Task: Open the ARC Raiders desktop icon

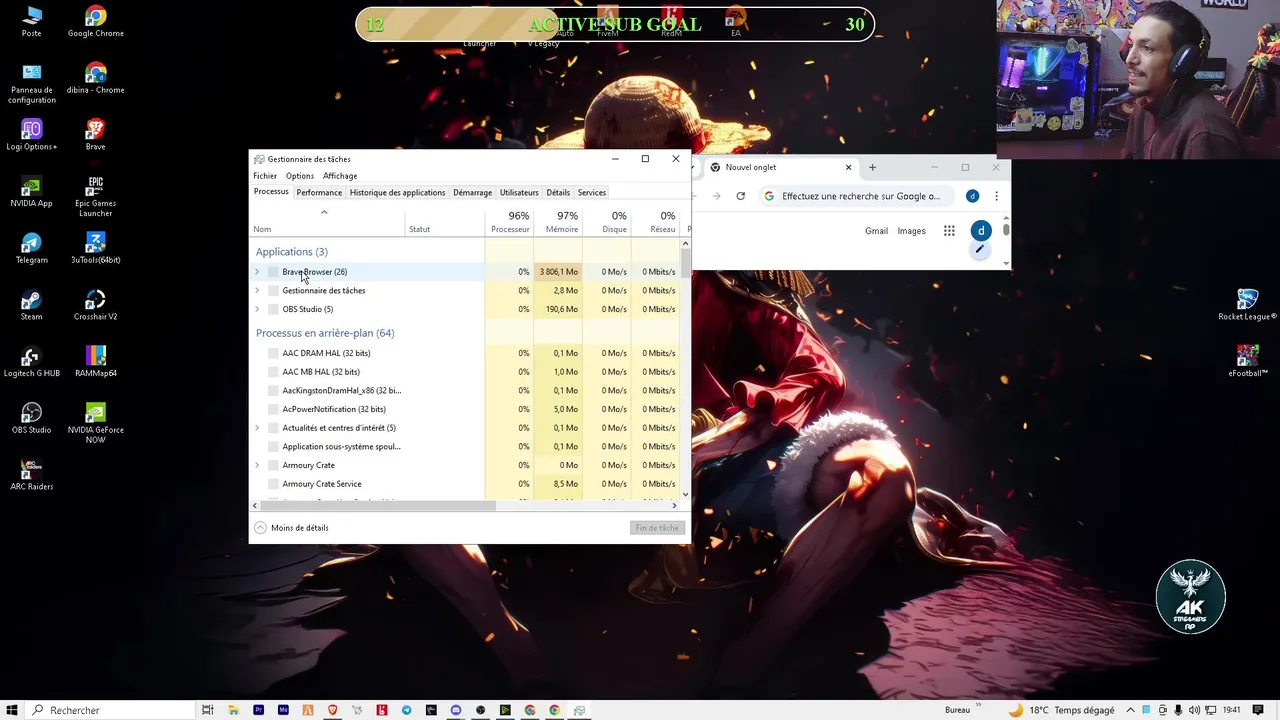Action: [x=31, y=476]
